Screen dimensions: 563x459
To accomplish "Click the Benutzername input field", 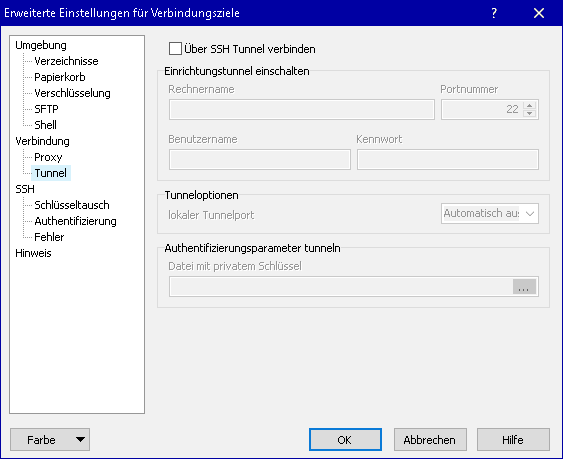I will click(260, 159).
